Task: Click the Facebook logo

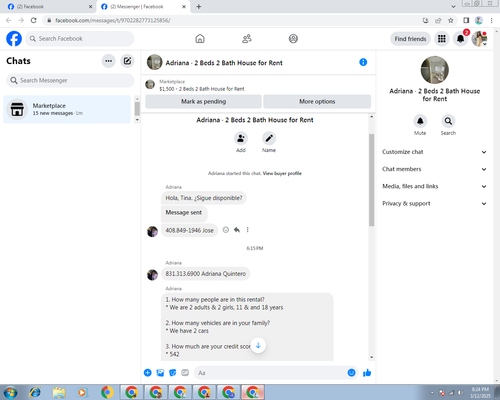Action: pyautogui.click(x=14, y=39)
